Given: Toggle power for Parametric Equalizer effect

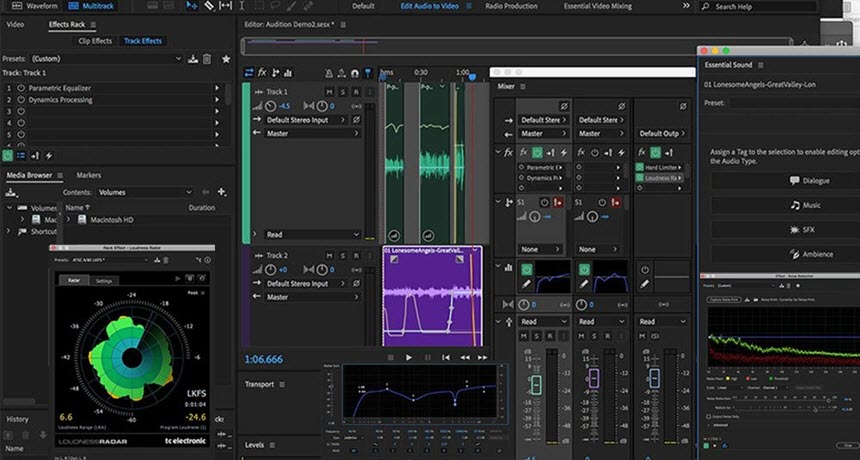Looking at the screenshot, I should coord(21,88).
